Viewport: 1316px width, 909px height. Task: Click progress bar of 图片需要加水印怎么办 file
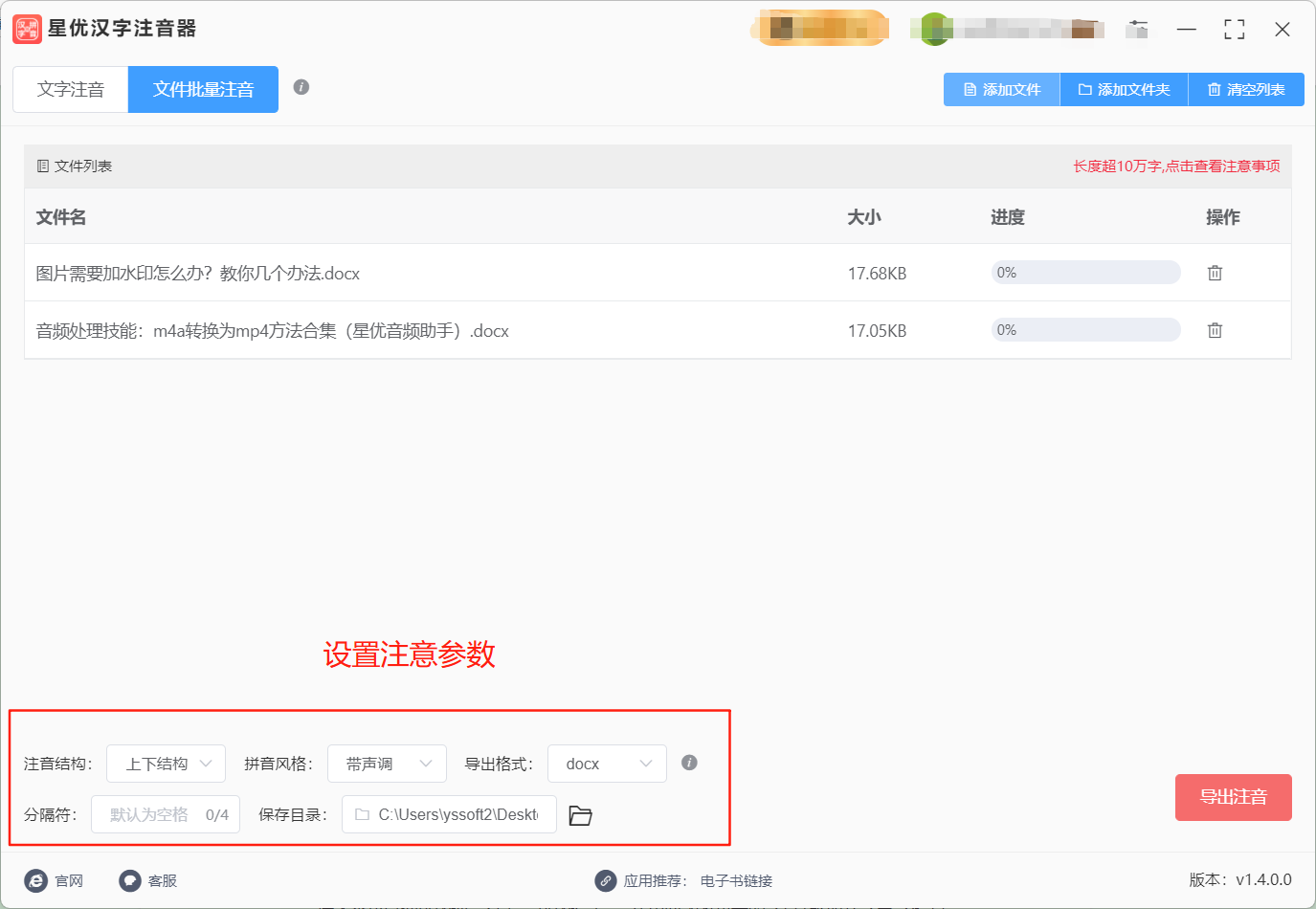coord(1086,273)
